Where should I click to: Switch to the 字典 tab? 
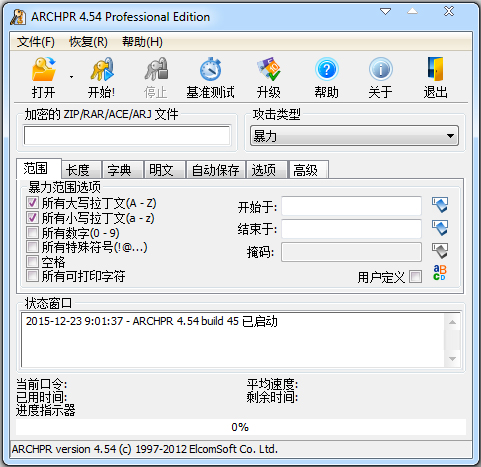pos(123,170)
